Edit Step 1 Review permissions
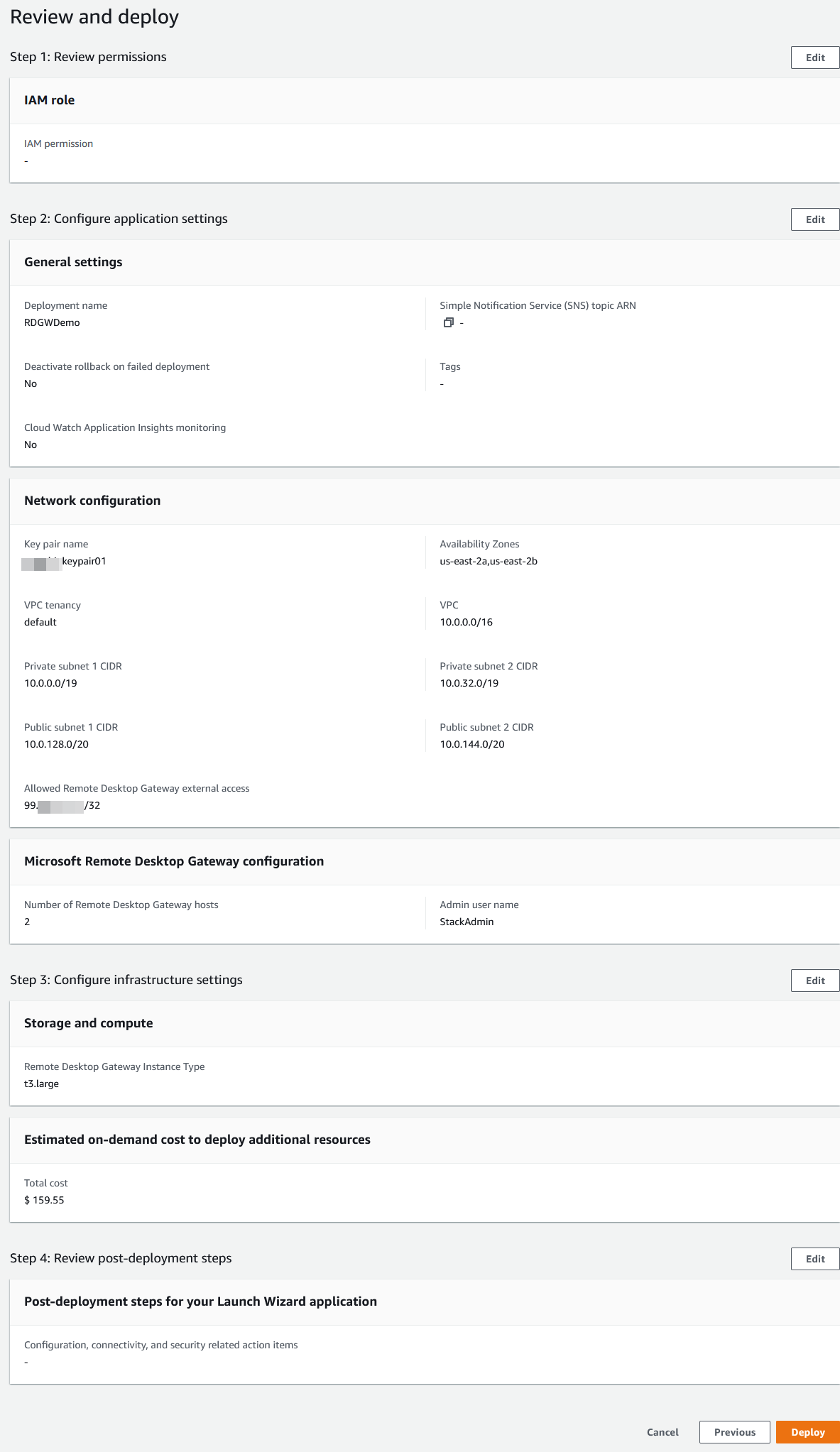The width and height of the screenshot is (840, 1452). click(x=814, y=58)
